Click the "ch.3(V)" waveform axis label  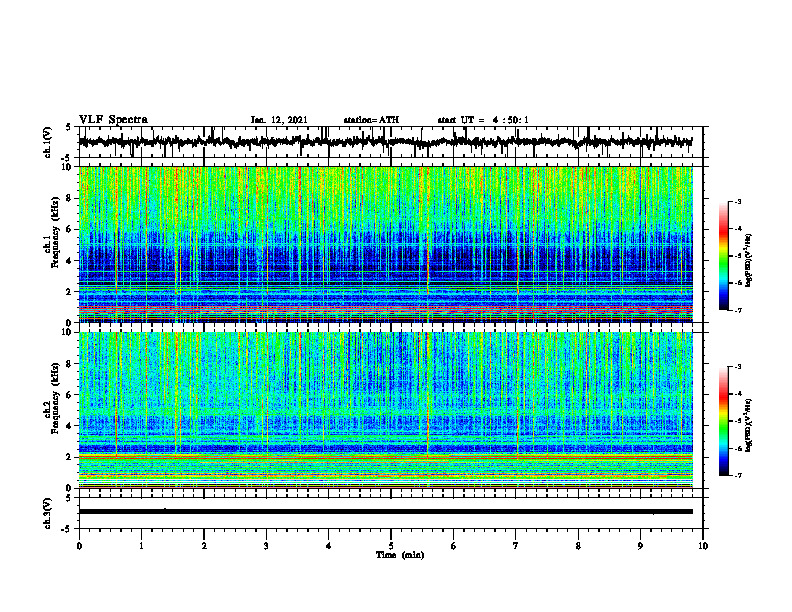coord(48,514)
